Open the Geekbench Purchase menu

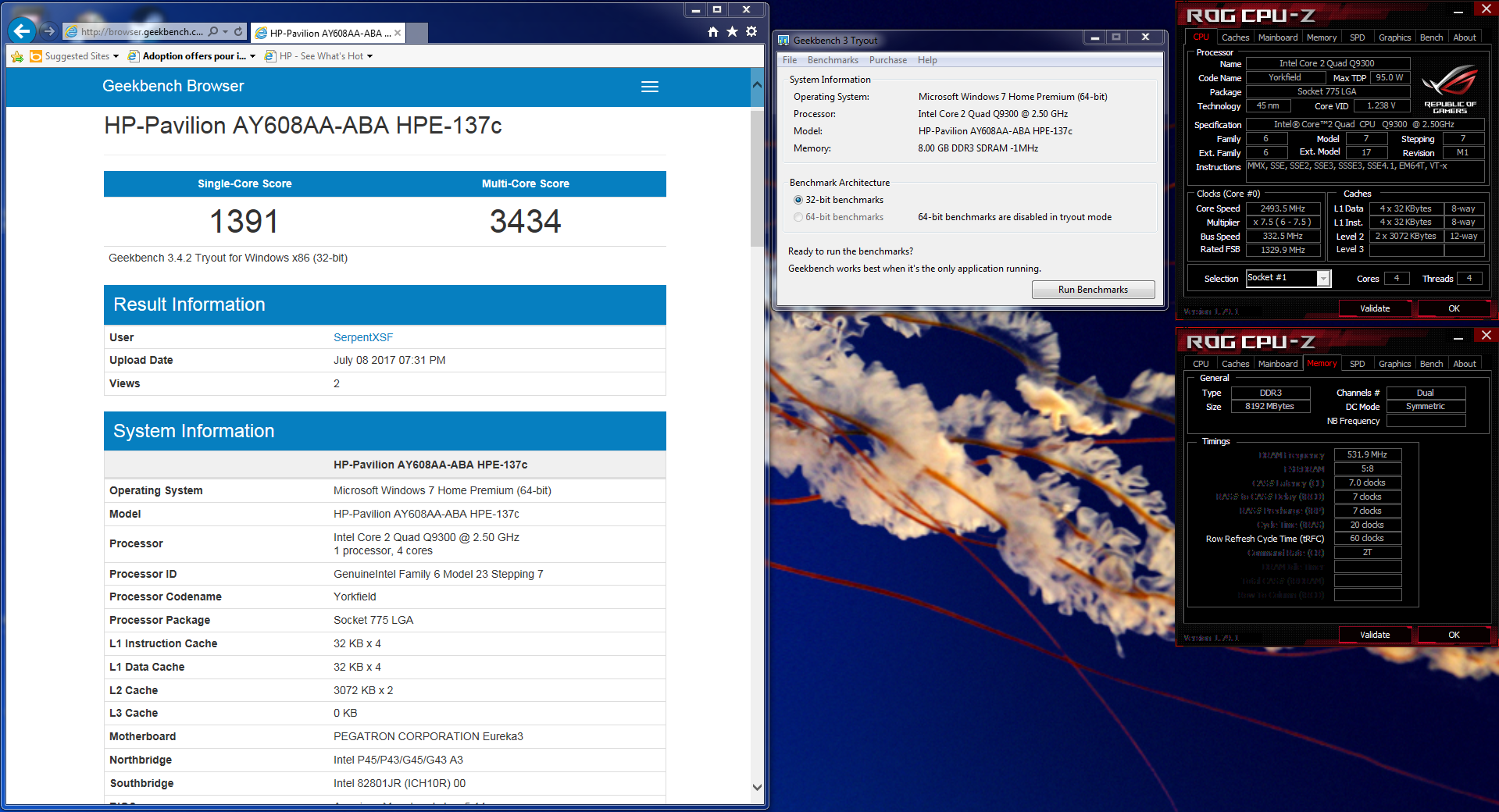click(x=888, y=60)
